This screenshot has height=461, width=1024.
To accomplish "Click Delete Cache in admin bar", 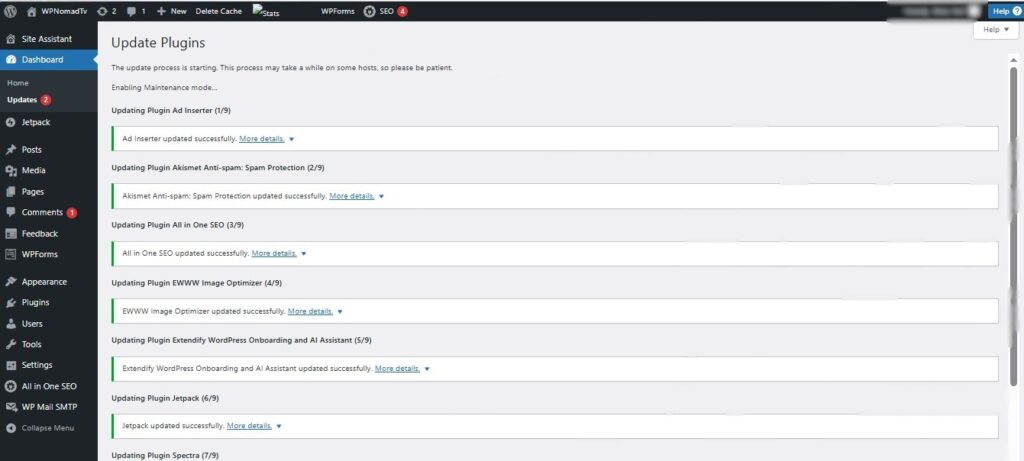I will click(x=218, y=11).
